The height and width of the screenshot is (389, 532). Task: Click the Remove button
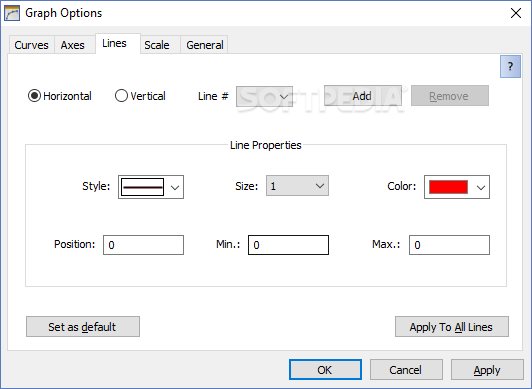click(x=450, y=96)
